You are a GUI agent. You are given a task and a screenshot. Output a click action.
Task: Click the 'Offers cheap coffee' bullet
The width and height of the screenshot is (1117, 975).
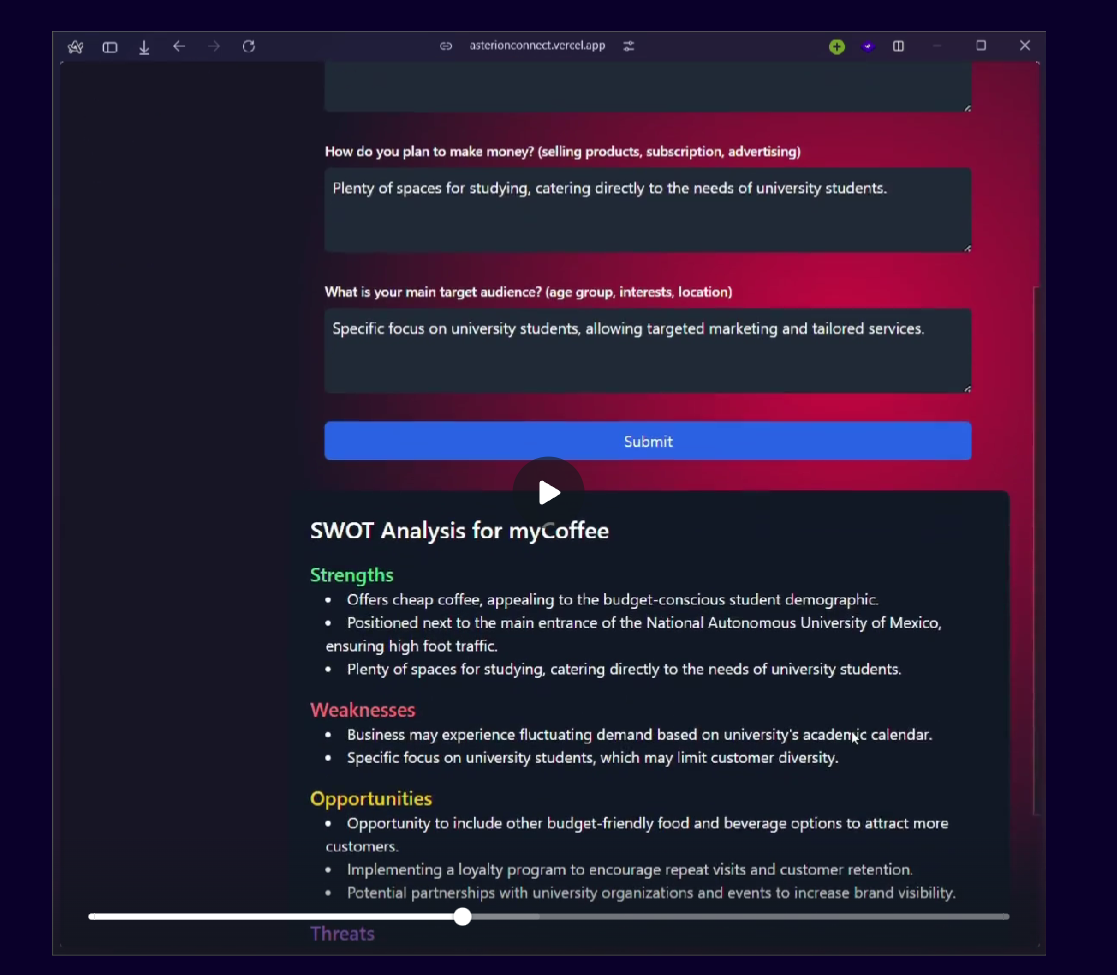click(x=613, y=600)
